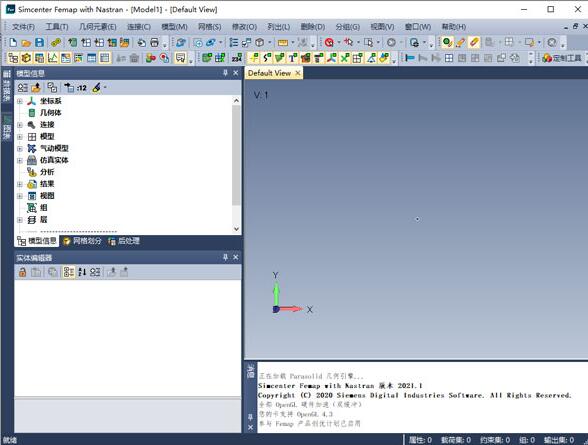This screenshot has width=588, height=445.
Task: Open the 几何元素(E) menu
Action: (x=98, y=27)
